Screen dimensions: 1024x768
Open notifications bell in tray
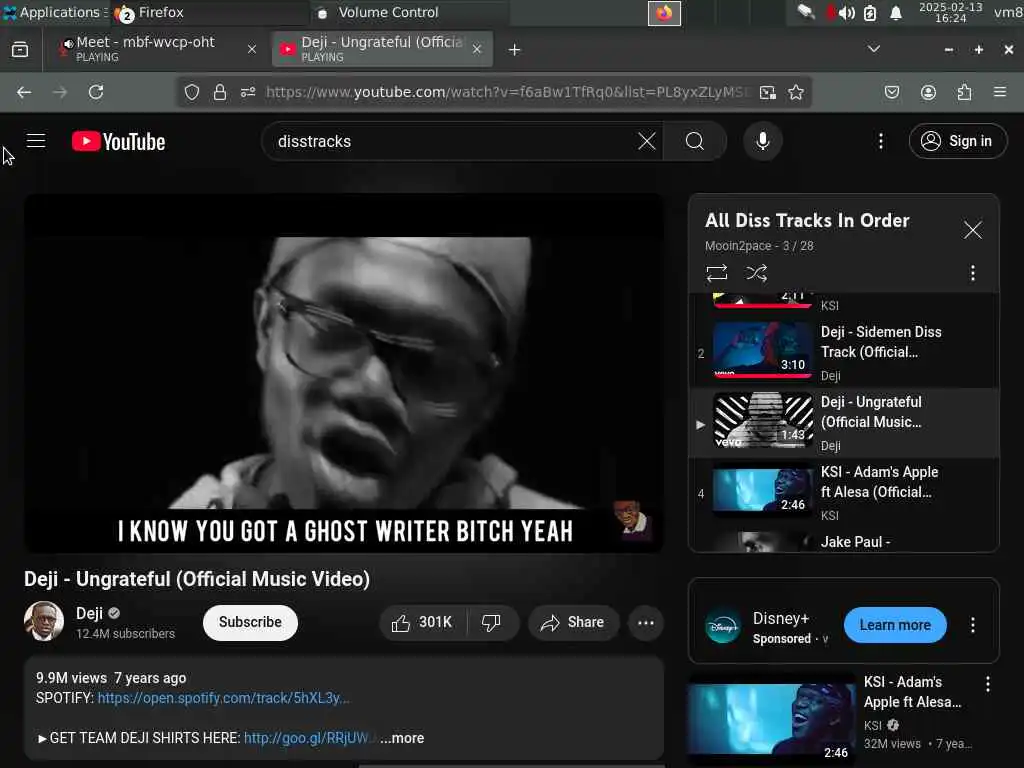[x=896, y=13]
